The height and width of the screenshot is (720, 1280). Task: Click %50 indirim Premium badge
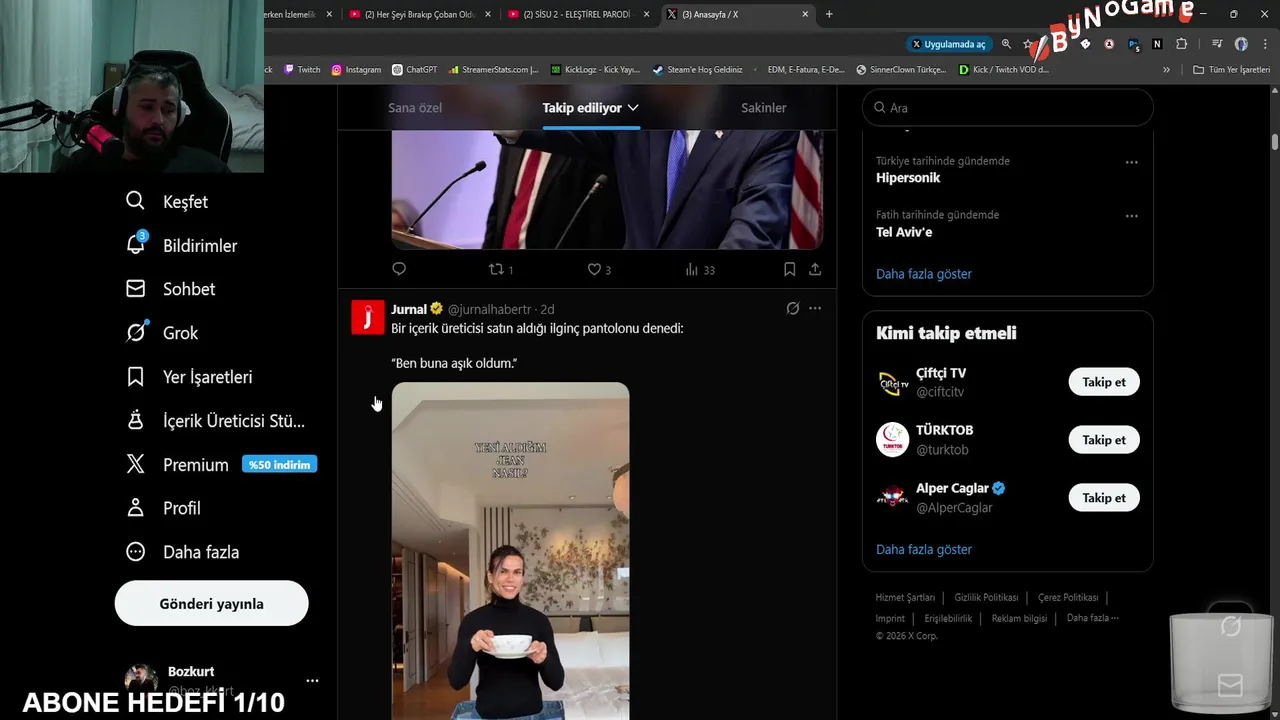click(279, 464)
